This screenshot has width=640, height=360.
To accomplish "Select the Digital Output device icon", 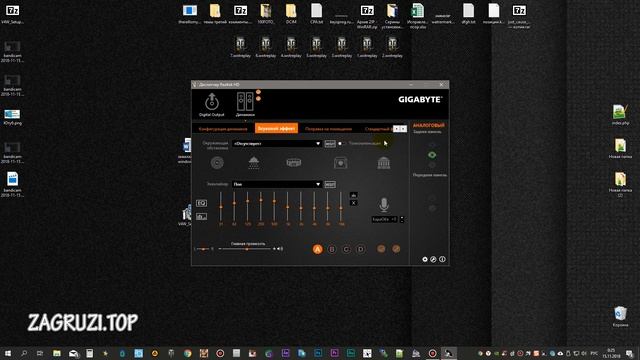I will point(211,104).
